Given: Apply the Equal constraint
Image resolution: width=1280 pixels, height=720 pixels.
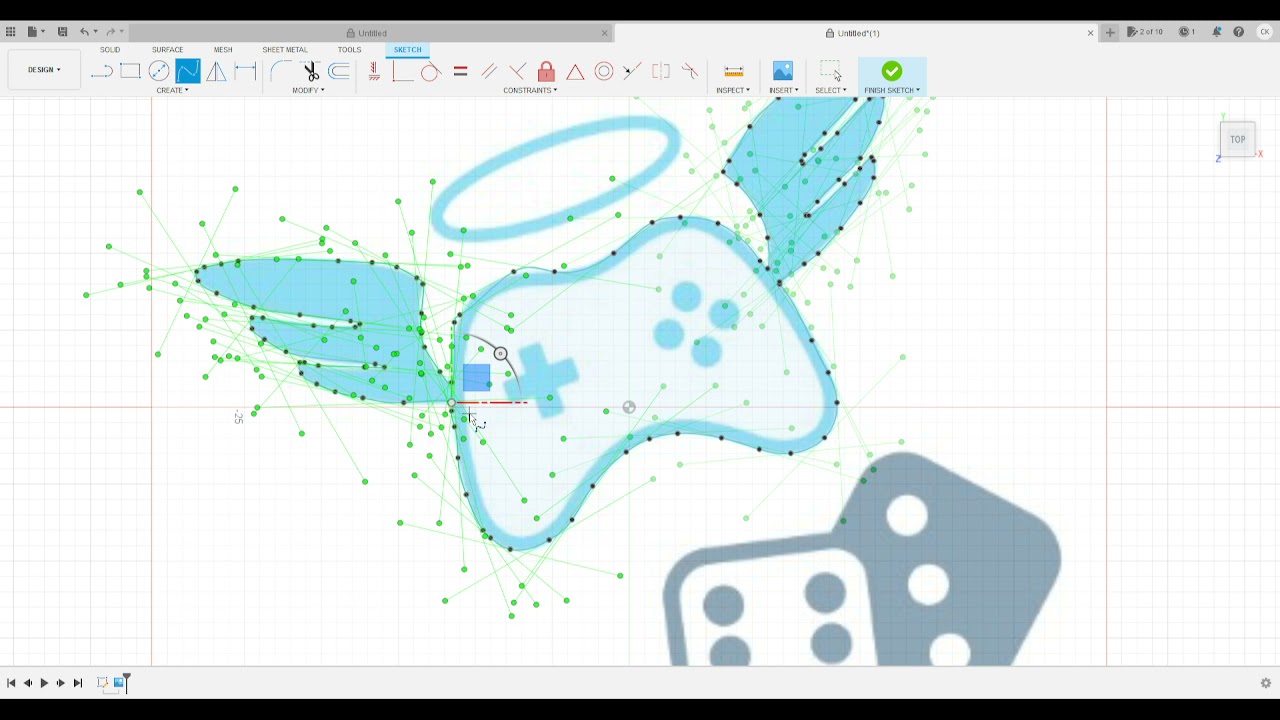Looking at the screenshot, I should pyautogui.click(x=460, y=71).
